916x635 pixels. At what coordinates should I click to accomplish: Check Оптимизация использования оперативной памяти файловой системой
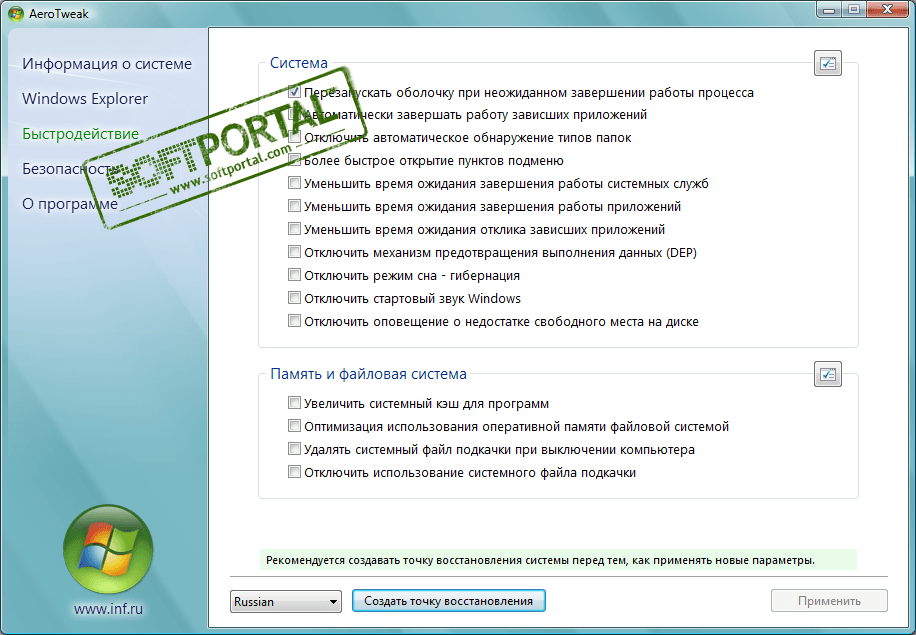click(x=294, y=426)
